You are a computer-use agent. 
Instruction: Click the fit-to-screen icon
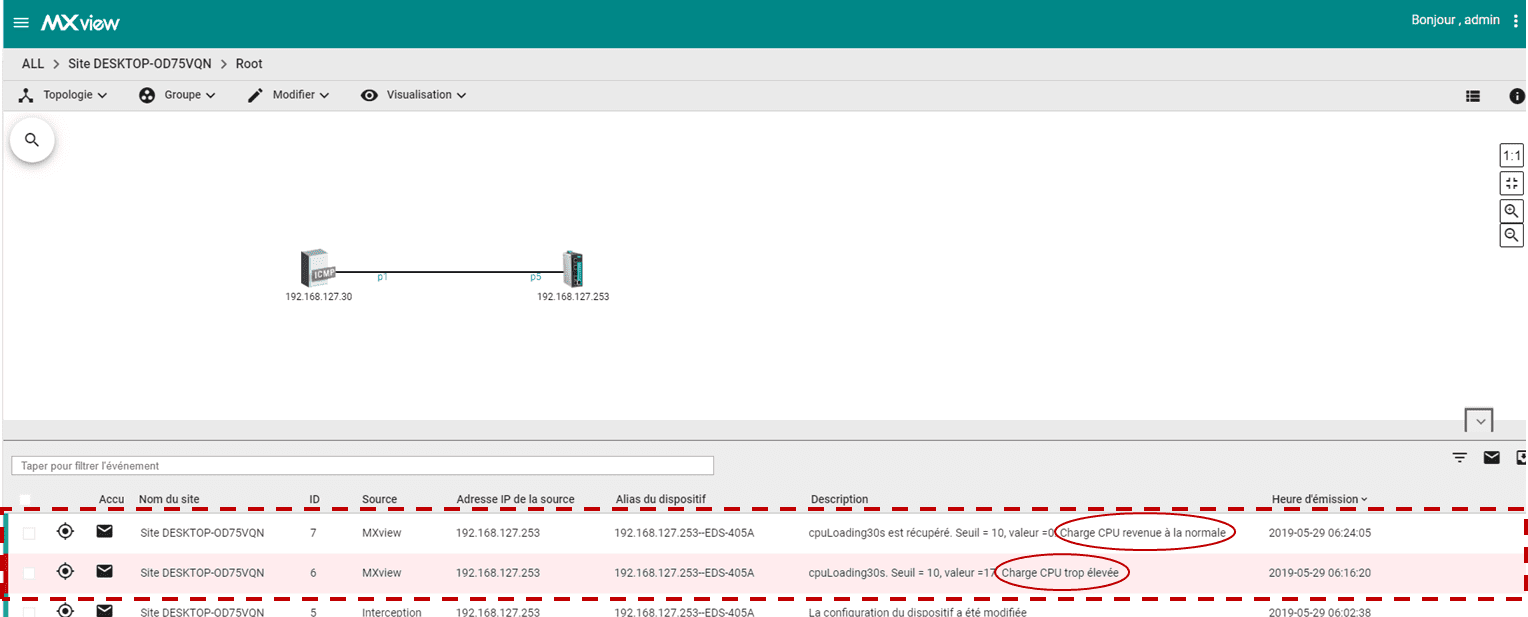(1511, 183)
